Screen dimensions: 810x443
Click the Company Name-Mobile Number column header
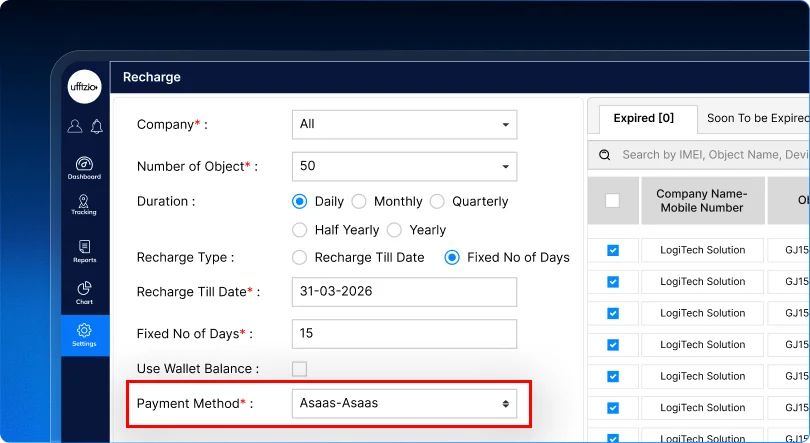(703, 200)
